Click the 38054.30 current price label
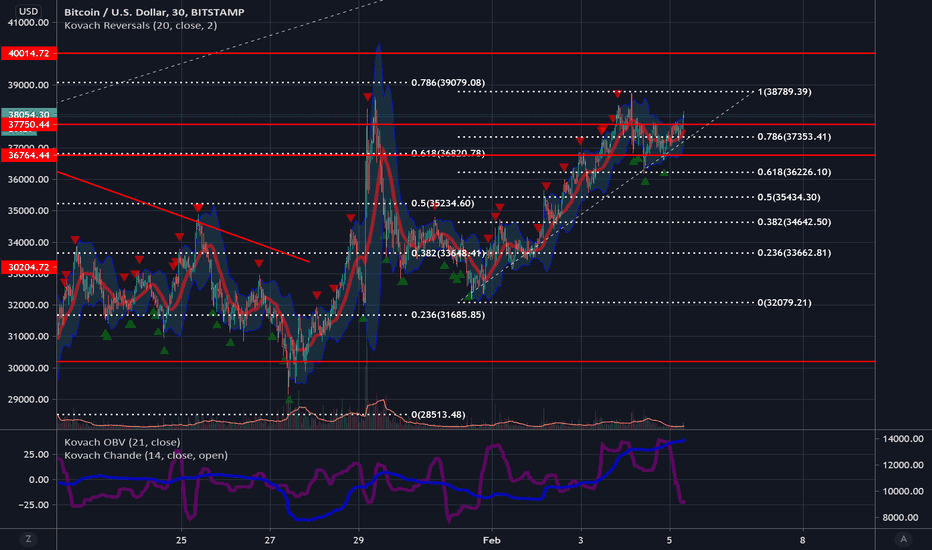Screen dimensions: 932x550 (x=29, y=114)
